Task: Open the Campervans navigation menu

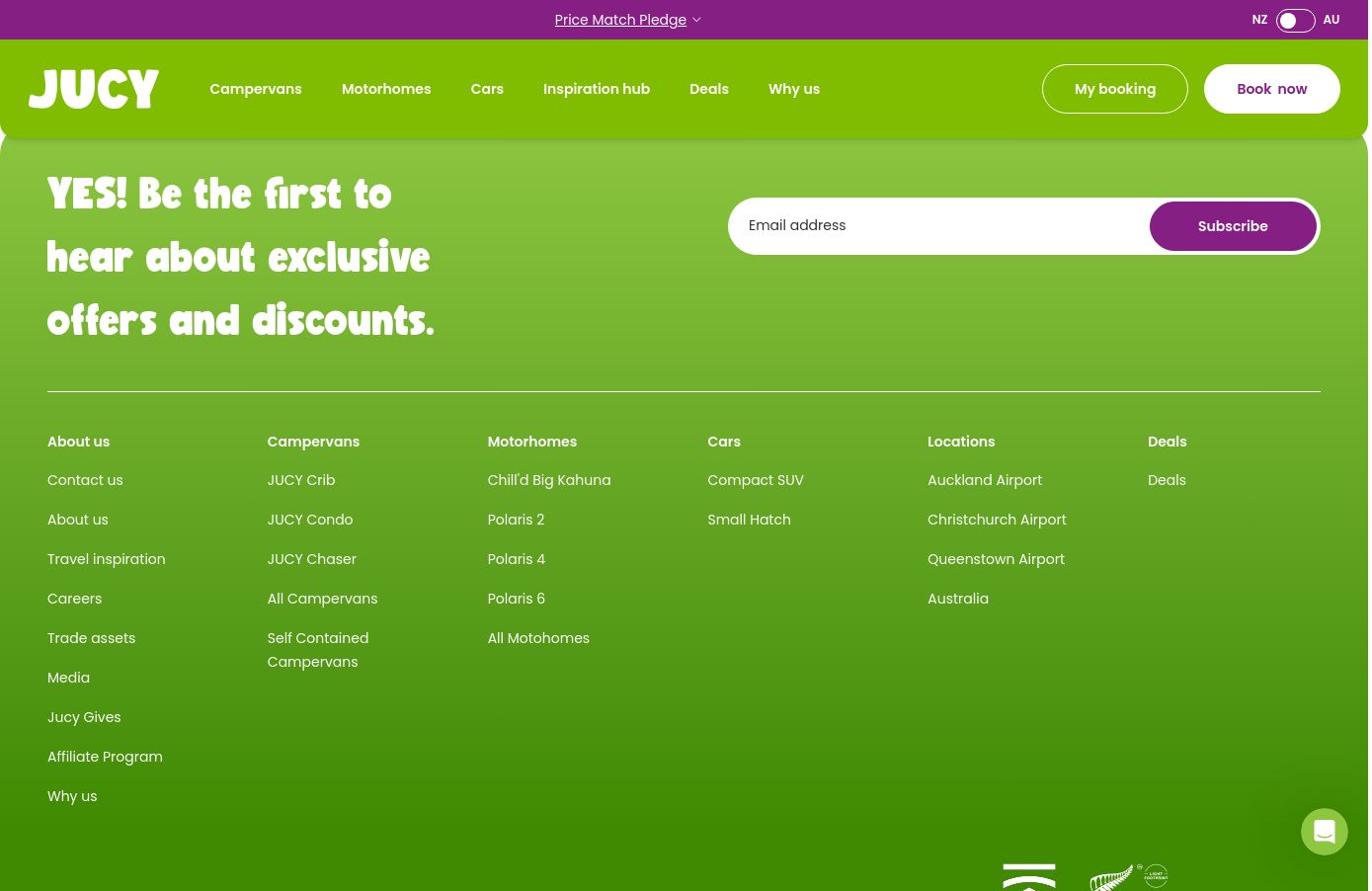Action: pos(255,89)
